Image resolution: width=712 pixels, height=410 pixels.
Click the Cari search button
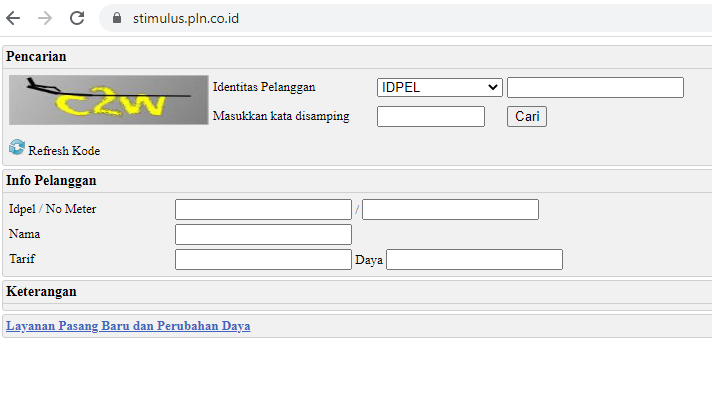point(527,116)
